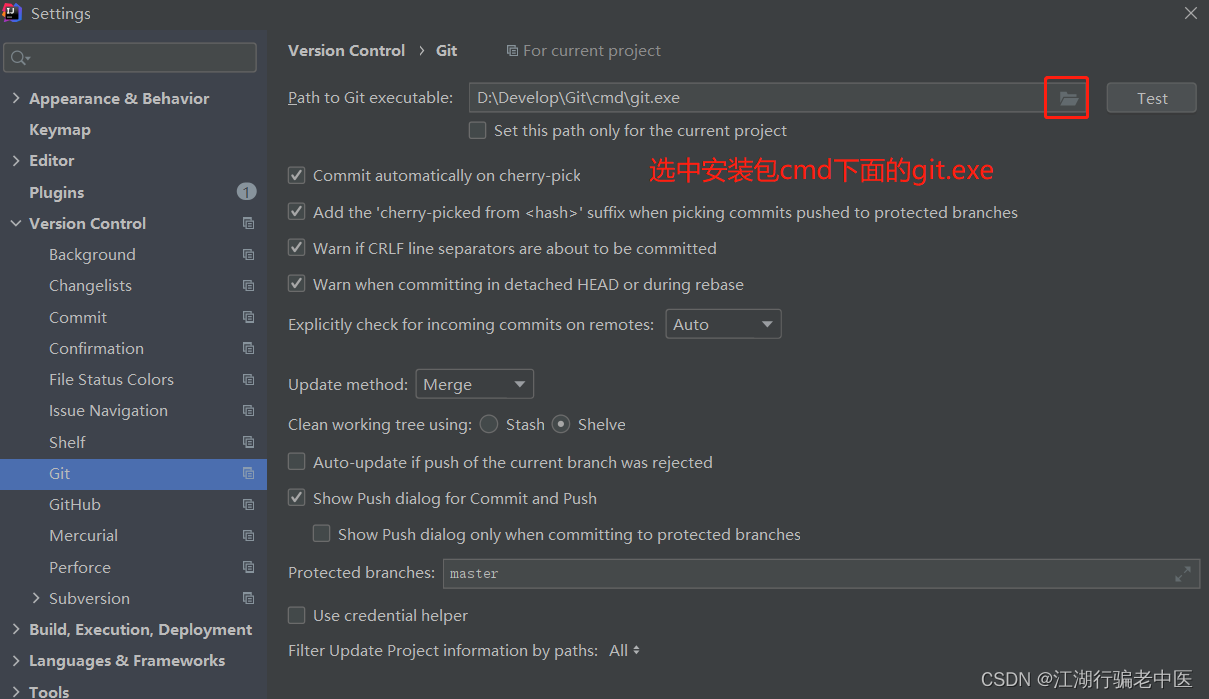
Task: Click the project-level icon beside Git item
Action: tap(248, 474)
